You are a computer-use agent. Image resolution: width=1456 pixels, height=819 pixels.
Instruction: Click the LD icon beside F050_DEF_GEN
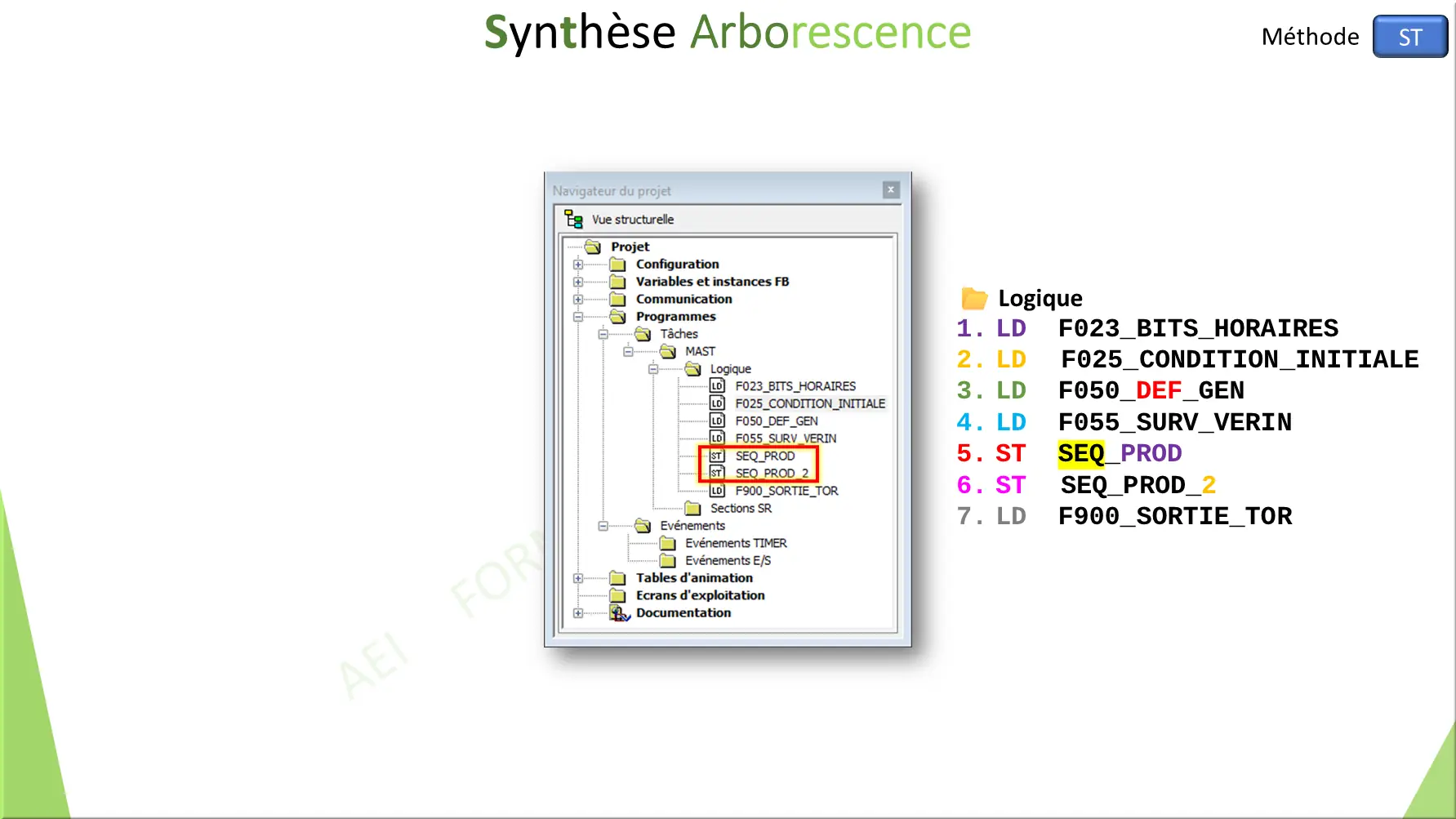coord(717,421)
